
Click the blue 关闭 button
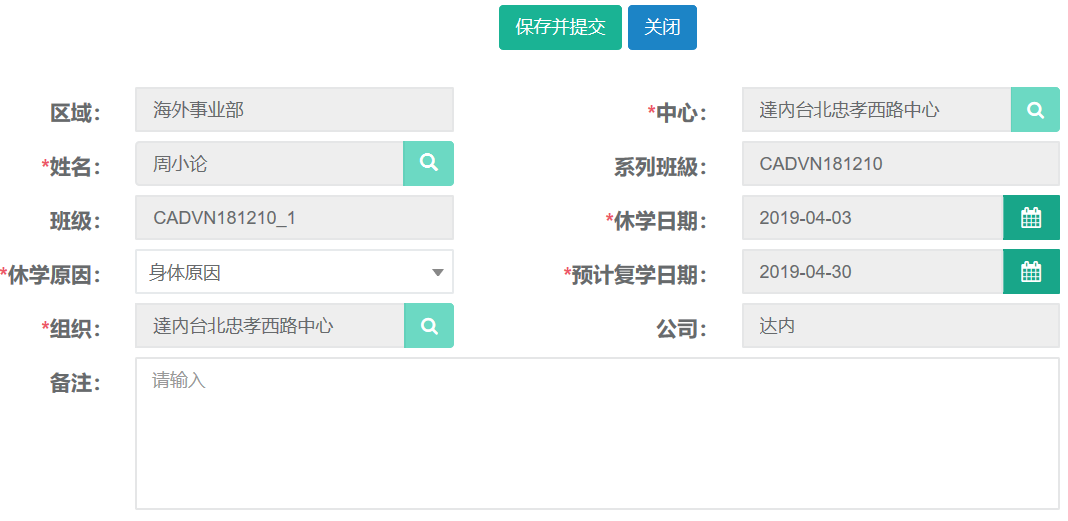pyautogui.click(x=662, y=28)
